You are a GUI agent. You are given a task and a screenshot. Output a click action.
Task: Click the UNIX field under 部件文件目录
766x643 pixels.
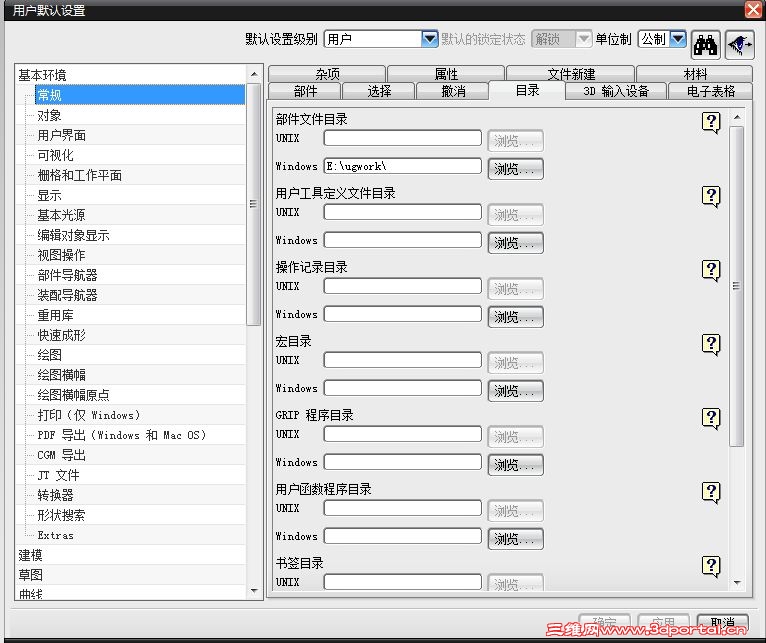pos(403,138)
